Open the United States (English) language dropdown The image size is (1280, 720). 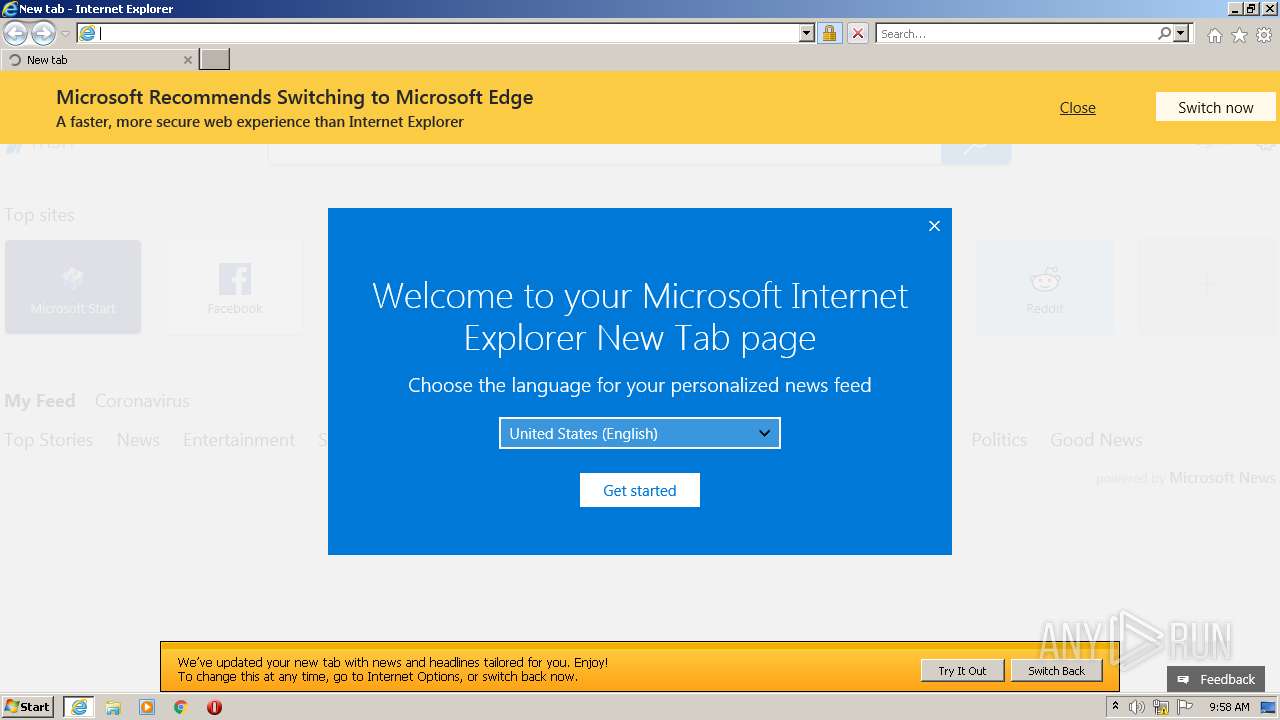[640, 433]
